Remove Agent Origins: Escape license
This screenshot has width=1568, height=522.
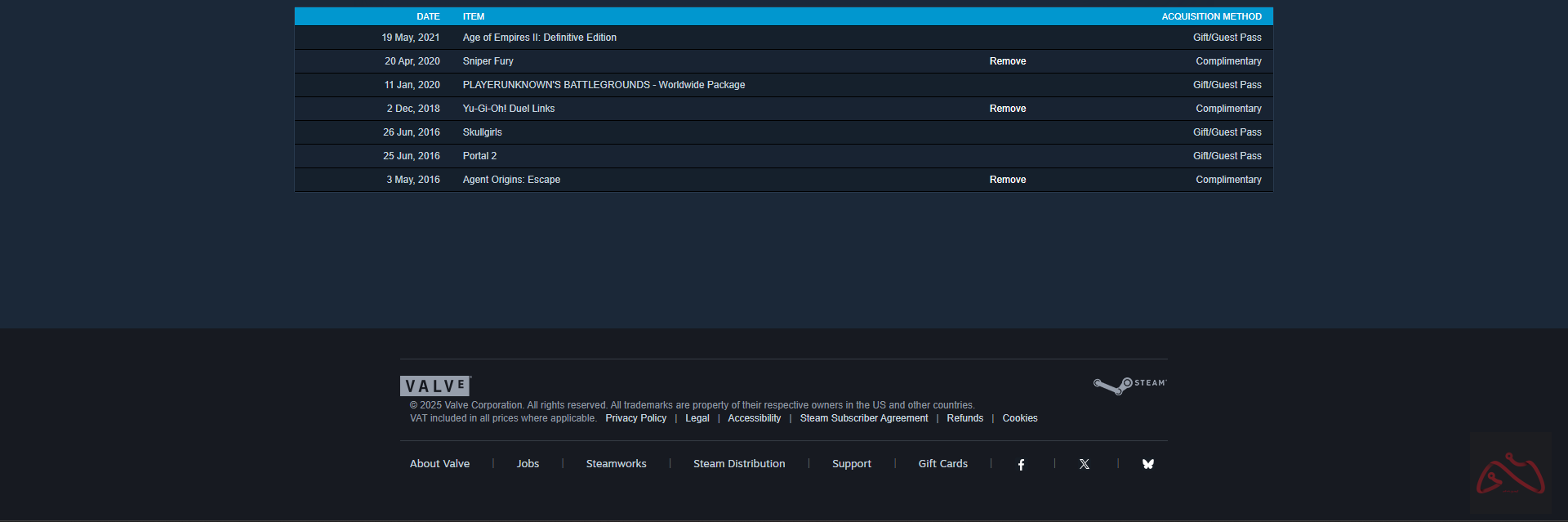[x=1007, y=180]
